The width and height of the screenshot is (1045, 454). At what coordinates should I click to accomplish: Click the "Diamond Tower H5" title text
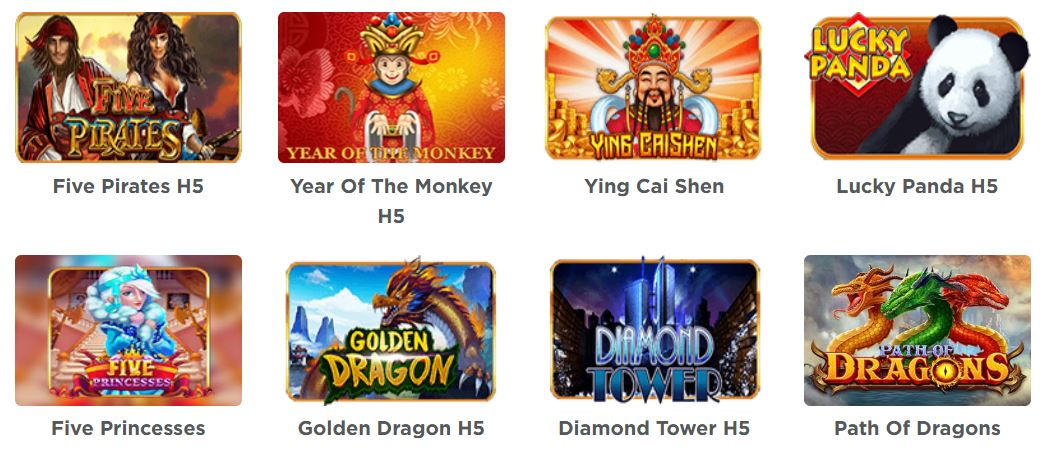click(x=654, y=429)
